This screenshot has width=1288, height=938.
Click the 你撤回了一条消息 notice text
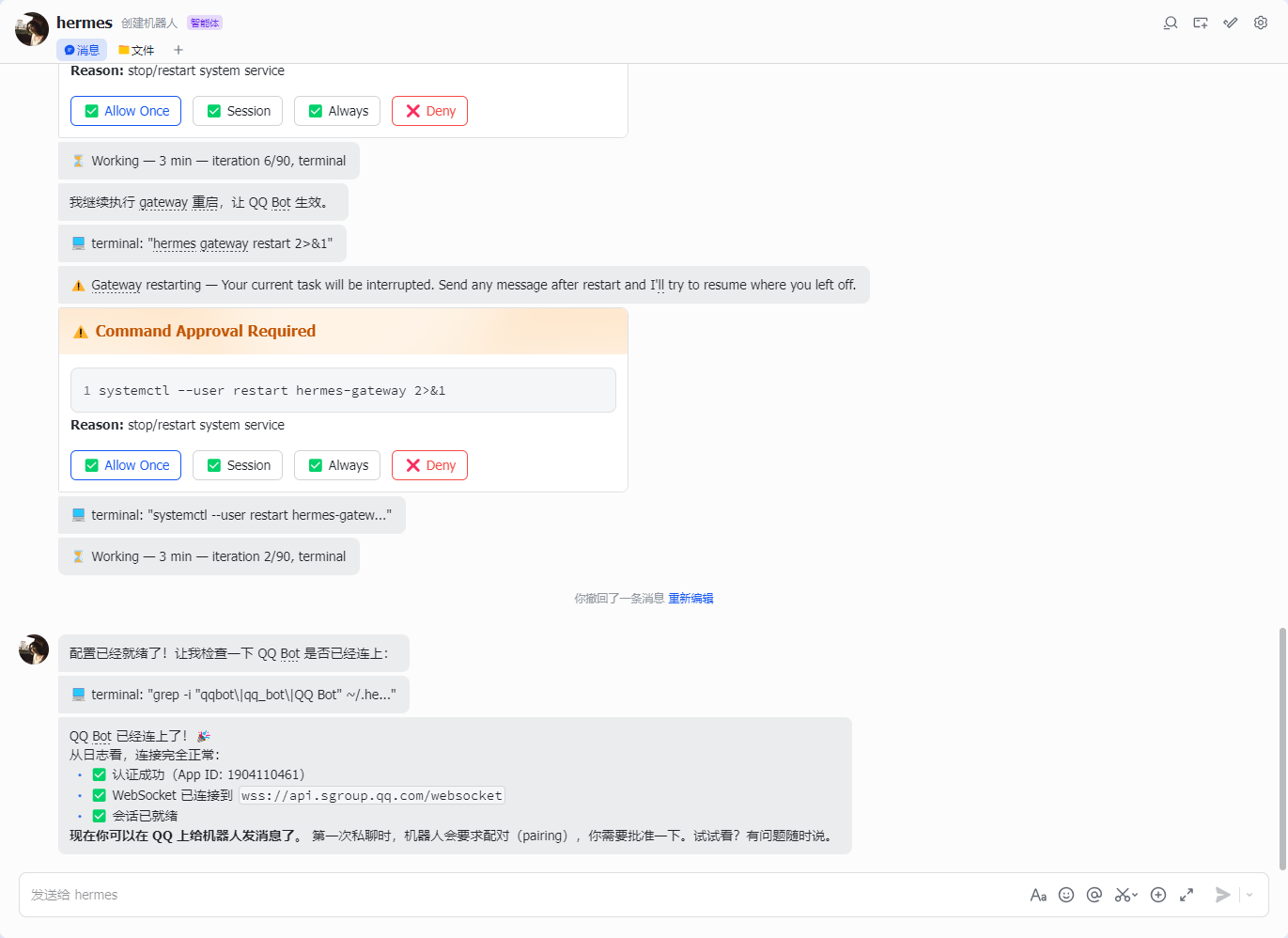pyautogui.click(x=619, y=598)
